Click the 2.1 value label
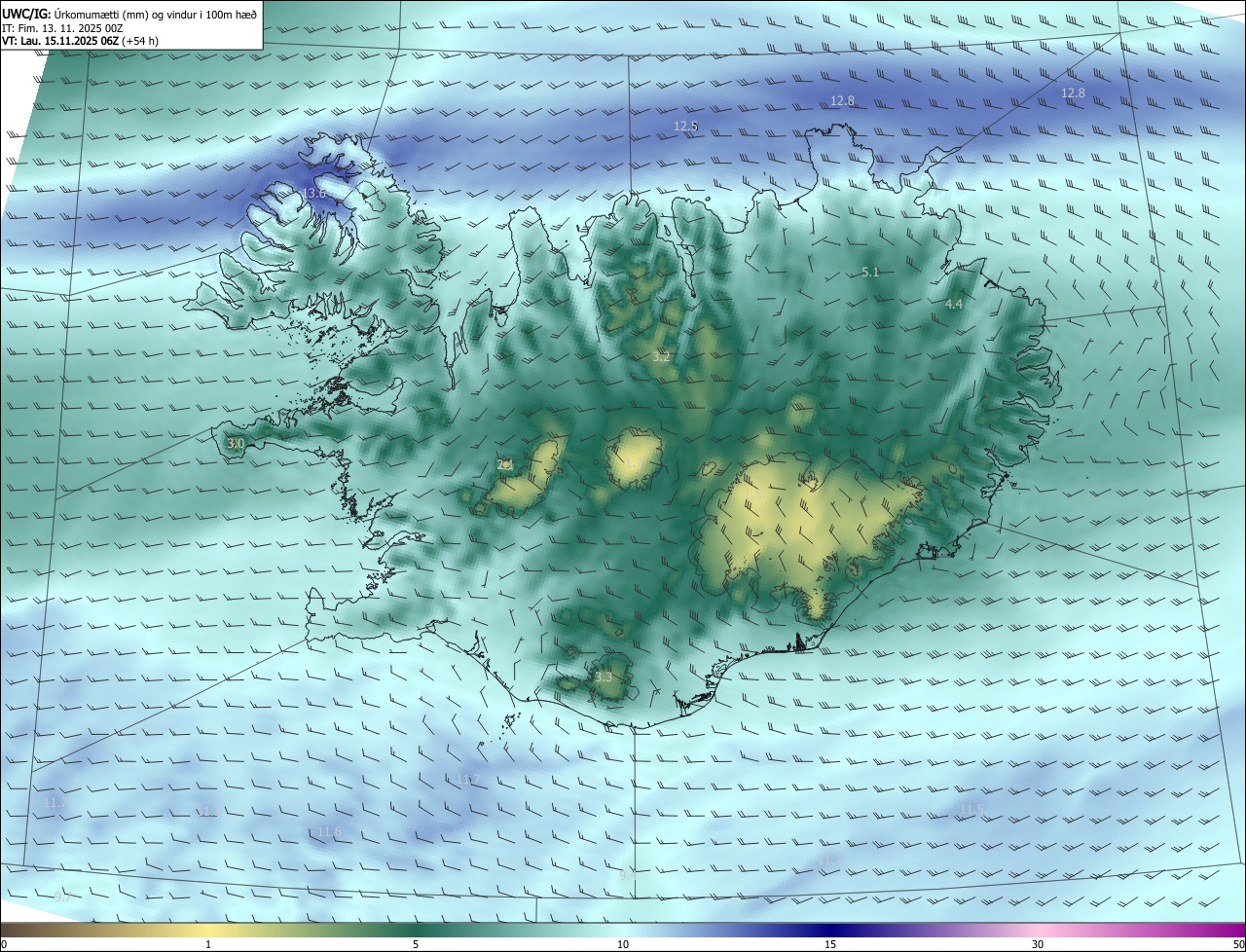Viewport: 1246px width, 952px height. pyautogui.click(x=505, y=465)
